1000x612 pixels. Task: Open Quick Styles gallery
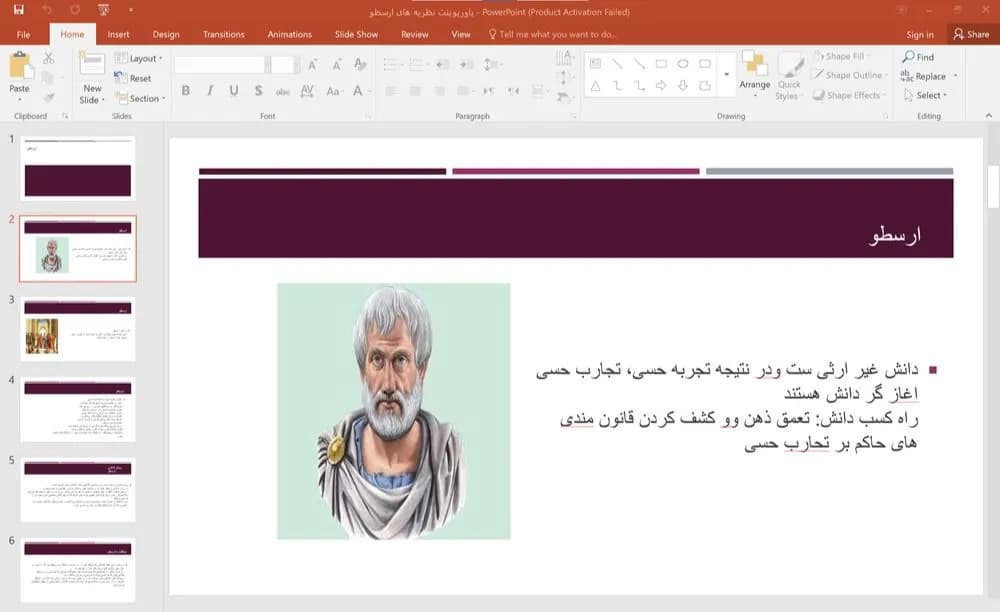[789, 76]
